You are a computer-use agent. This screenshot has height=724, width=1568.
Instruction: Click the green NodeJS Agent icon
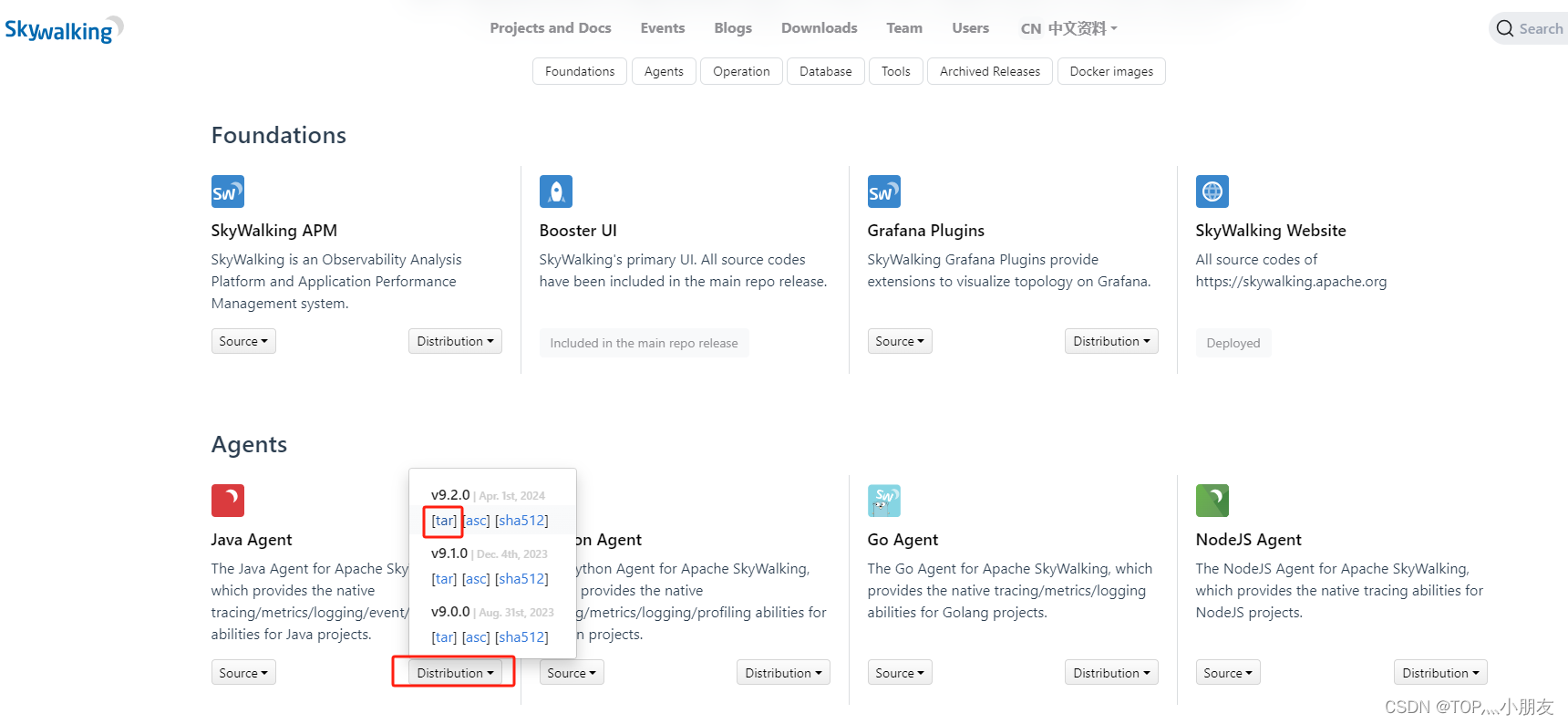(x=1212, y=501)
